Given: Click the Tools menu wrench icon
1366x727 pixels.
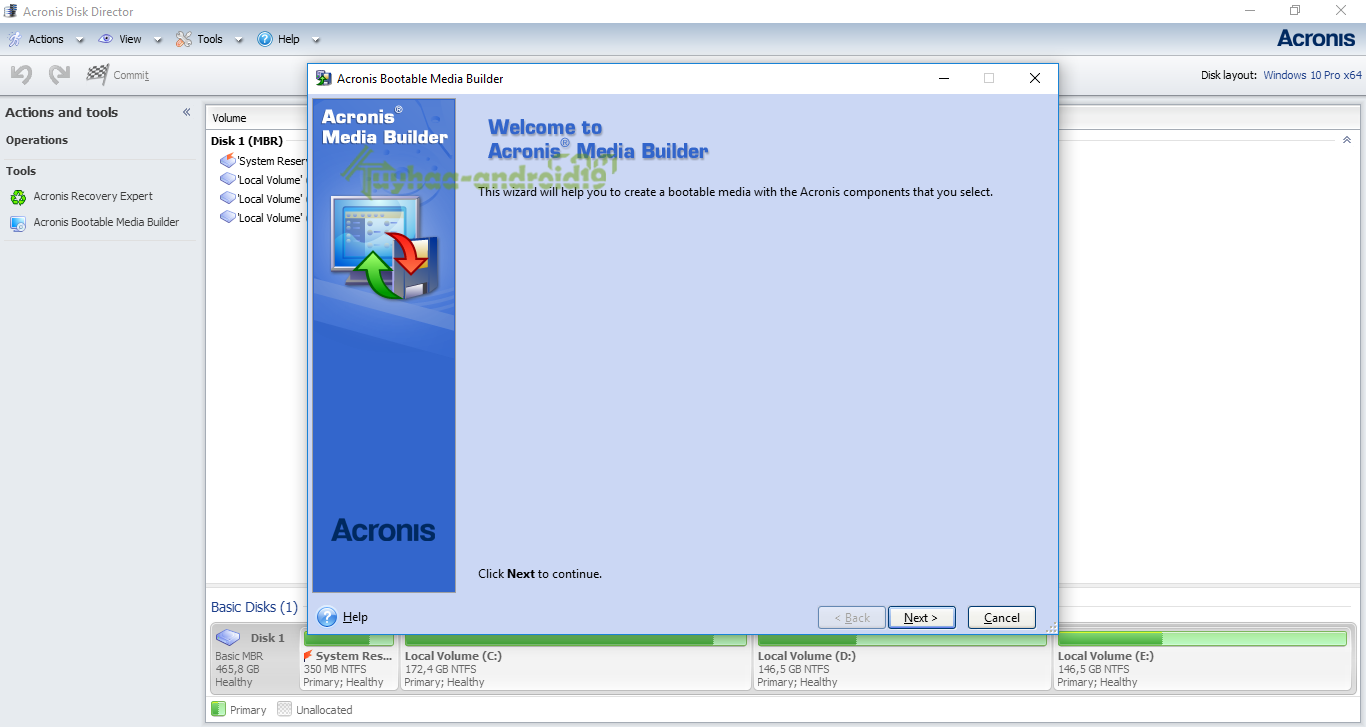Looking at the screenshot, I should pos(184,39).
